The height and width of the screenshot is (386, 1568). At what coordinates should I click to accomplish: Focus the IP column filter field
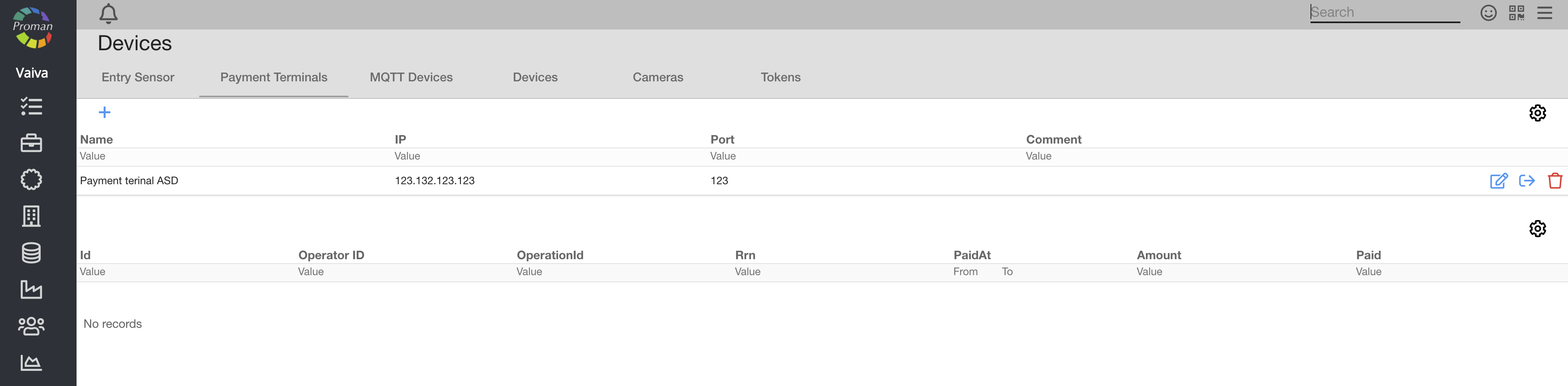(548, 156)
